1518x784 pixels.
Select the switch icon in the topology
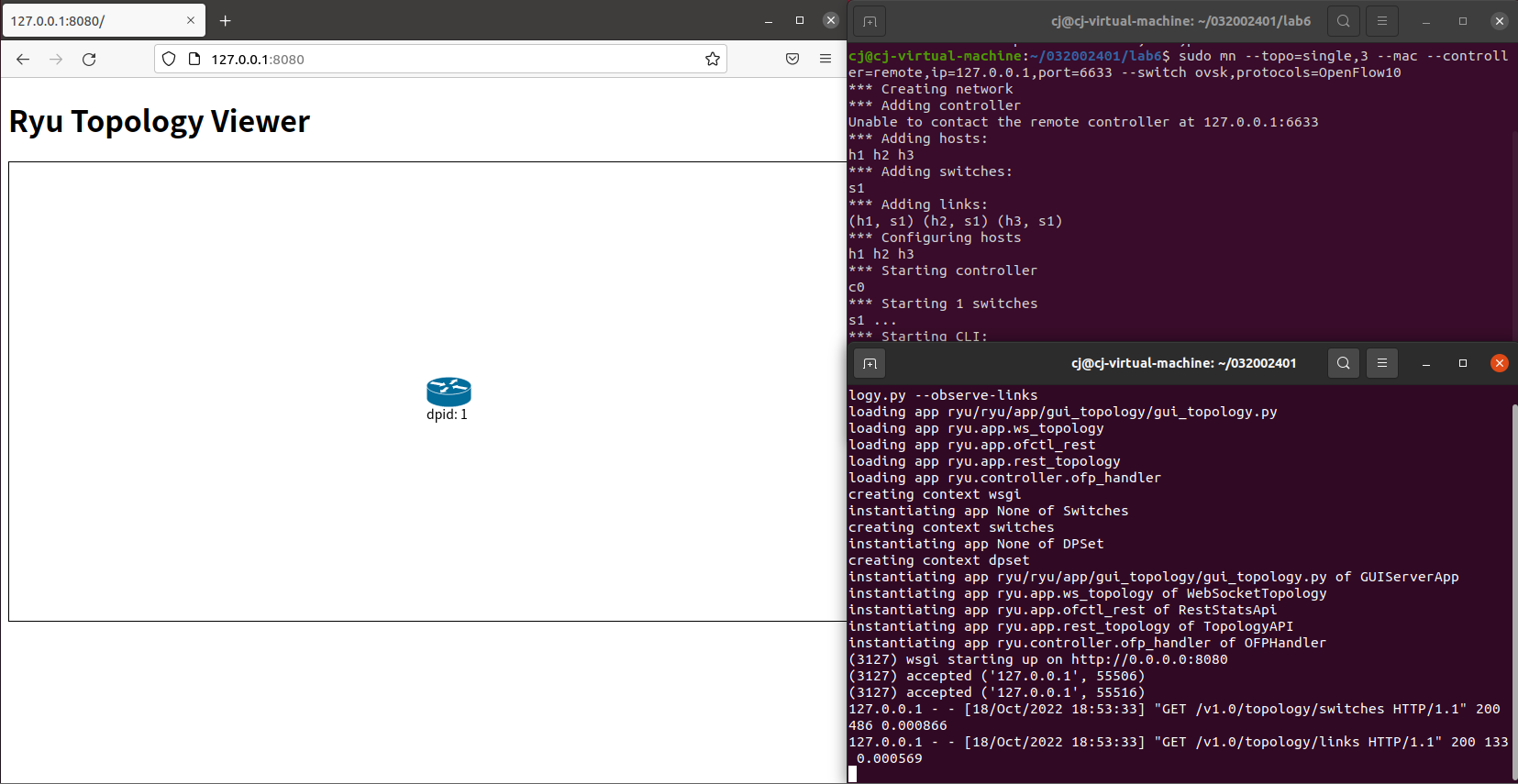pyautogui.click(x=449, y=392)
